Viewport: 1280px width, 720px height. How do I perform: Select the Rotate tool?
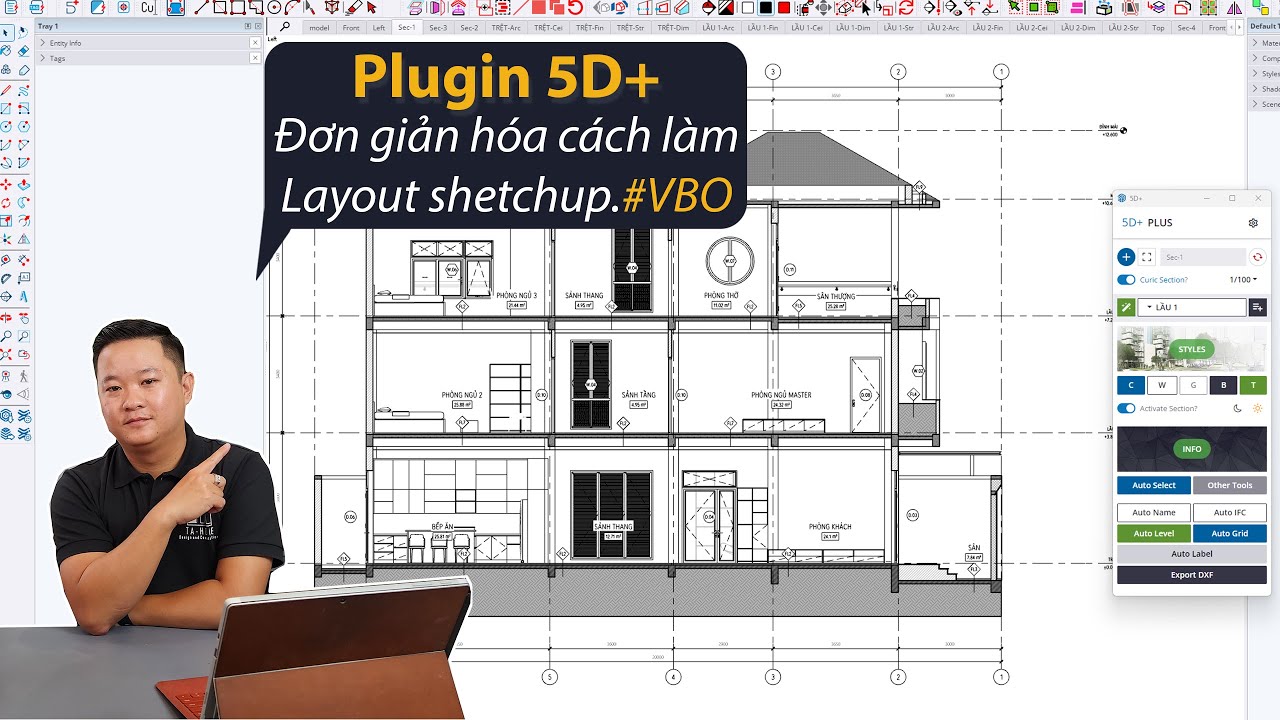(6, 202)
